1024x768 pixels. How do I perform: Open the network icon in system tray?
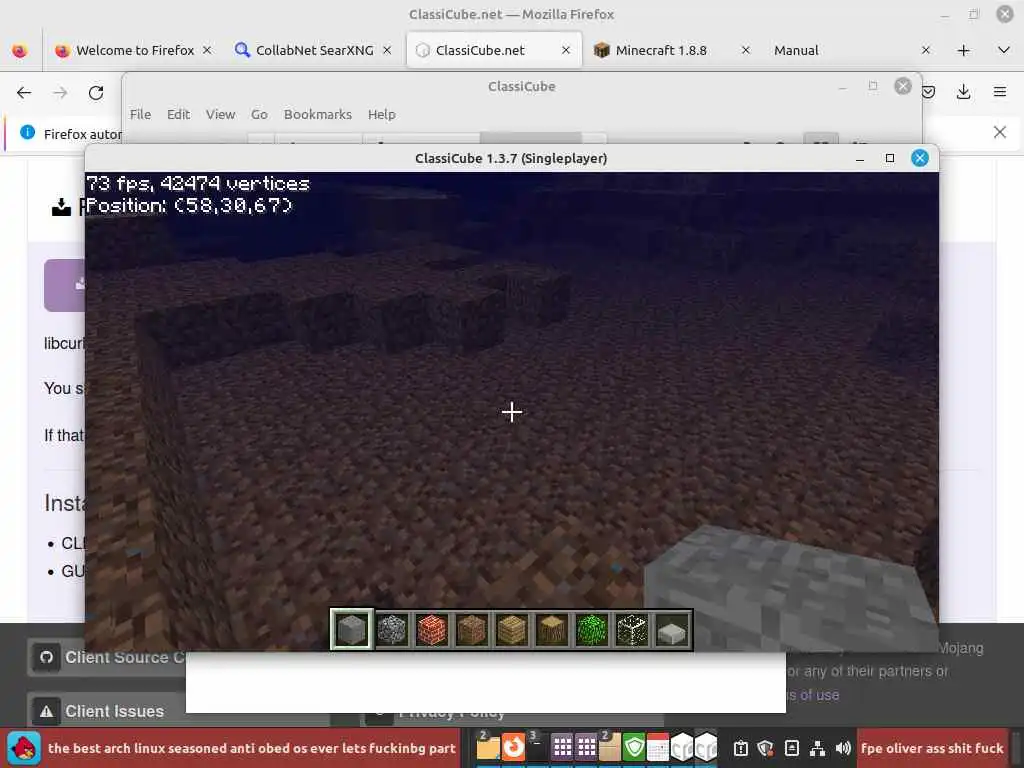point(817,748)
